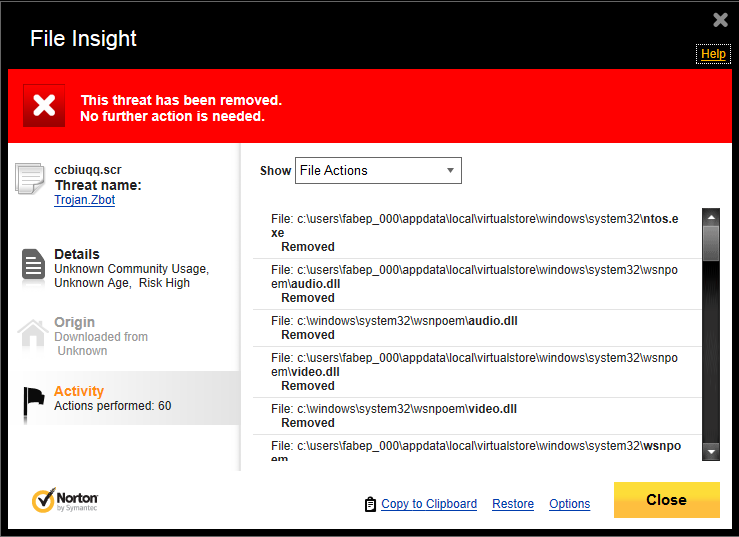739x537 pixels.
Task: Open the Show File Actions dropdown
Action: pos(378,171)
